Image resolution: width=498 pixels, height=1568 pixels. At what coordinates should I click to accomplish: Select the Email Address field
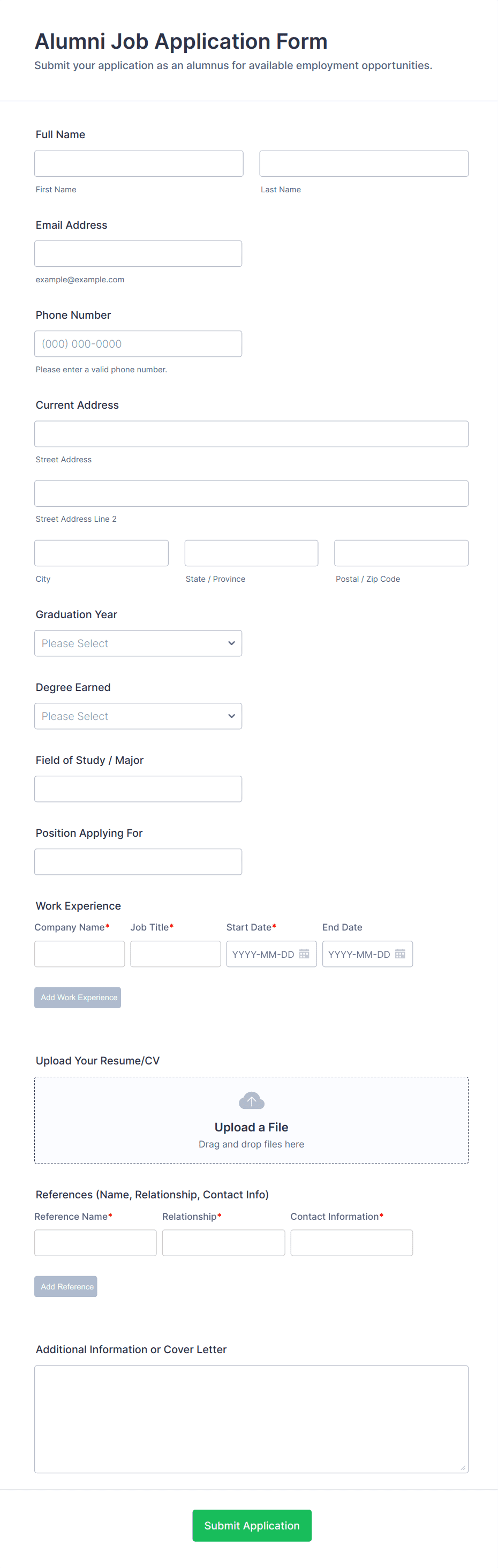pos(138,253)
